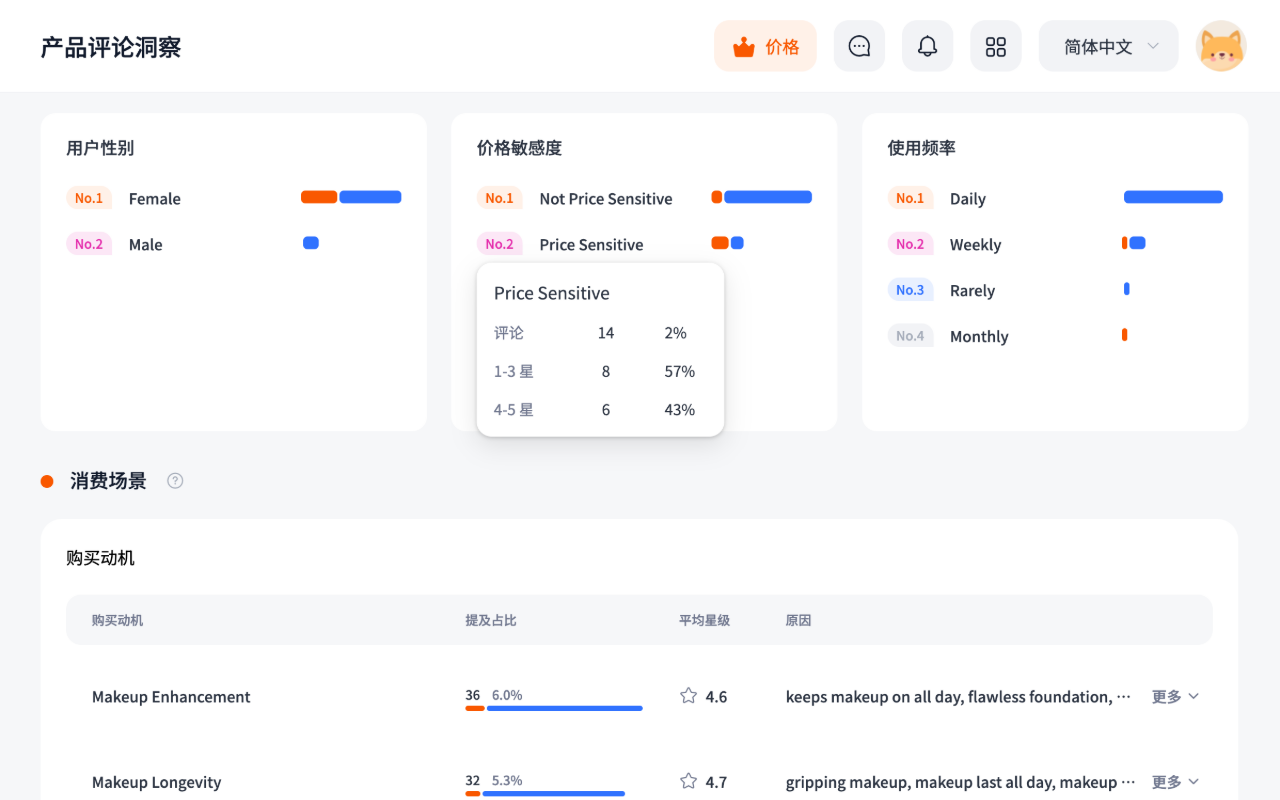Select the No.1 badge next to Female

(x=88, y=198)
